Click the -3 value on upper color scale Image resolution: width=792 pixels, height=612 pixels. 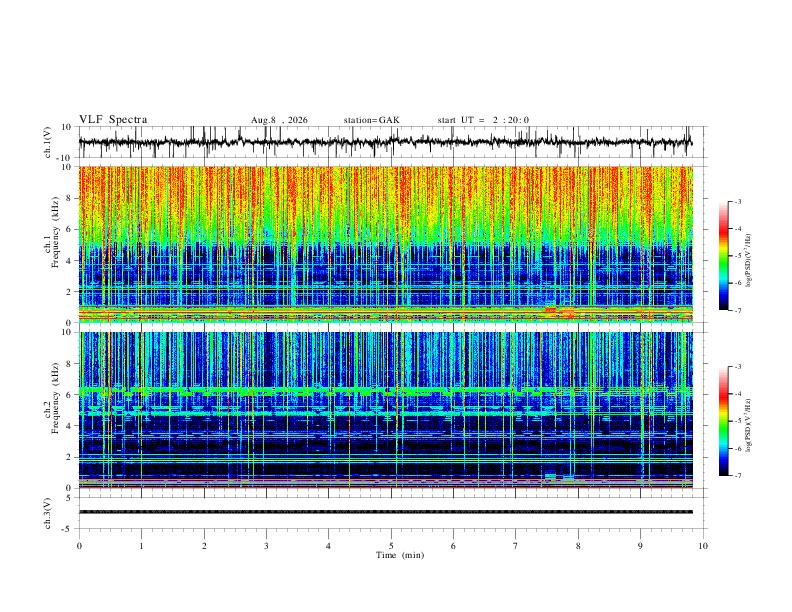tap(737, 201)
